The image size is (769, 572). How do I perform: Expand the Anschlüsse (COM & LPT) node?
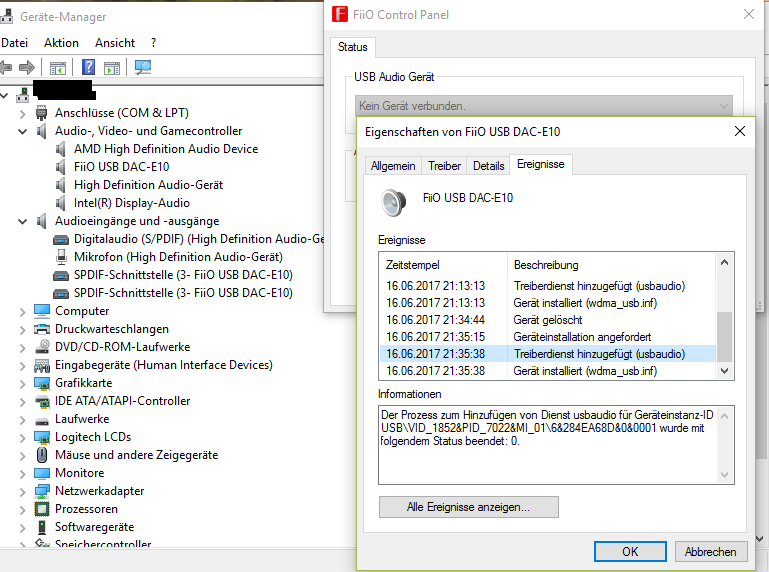[23, 114]
